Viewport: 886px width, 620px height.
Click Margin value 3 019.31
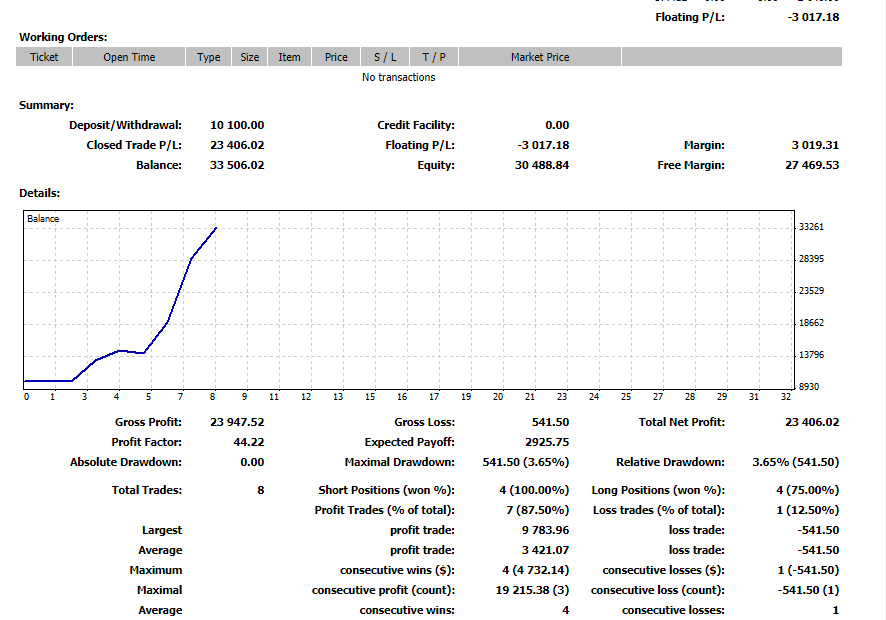pyautogui.click(x=815, y=145)
